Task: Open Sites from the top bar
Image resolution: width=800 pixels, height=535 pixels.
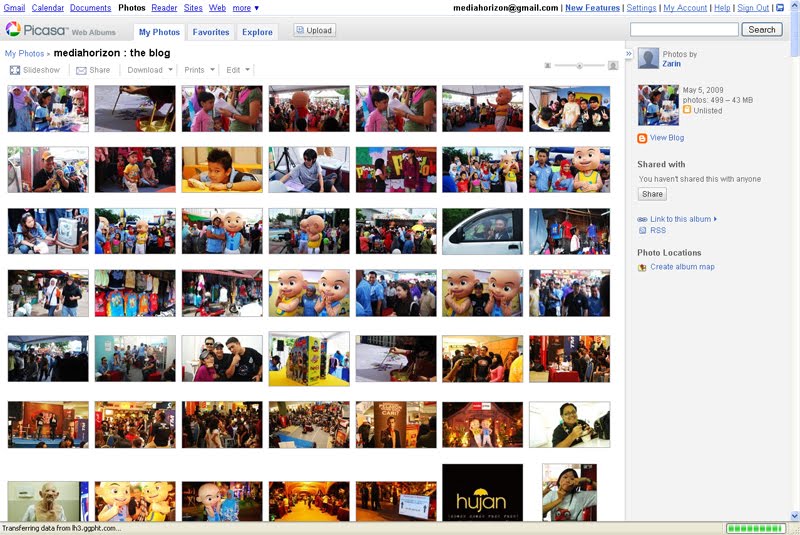Action: click(193, 8)
